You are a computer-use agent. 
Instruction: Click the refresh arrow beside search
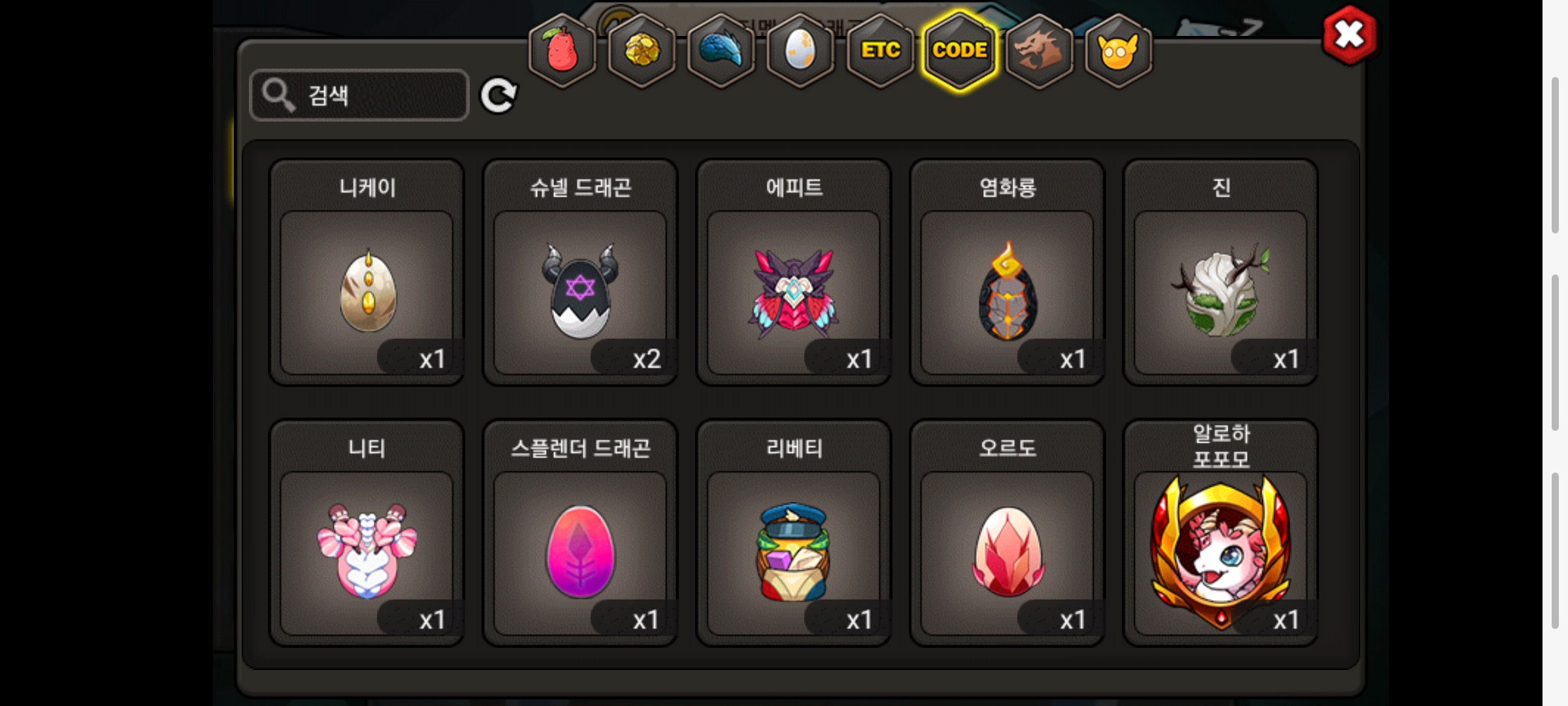(498, 96)
